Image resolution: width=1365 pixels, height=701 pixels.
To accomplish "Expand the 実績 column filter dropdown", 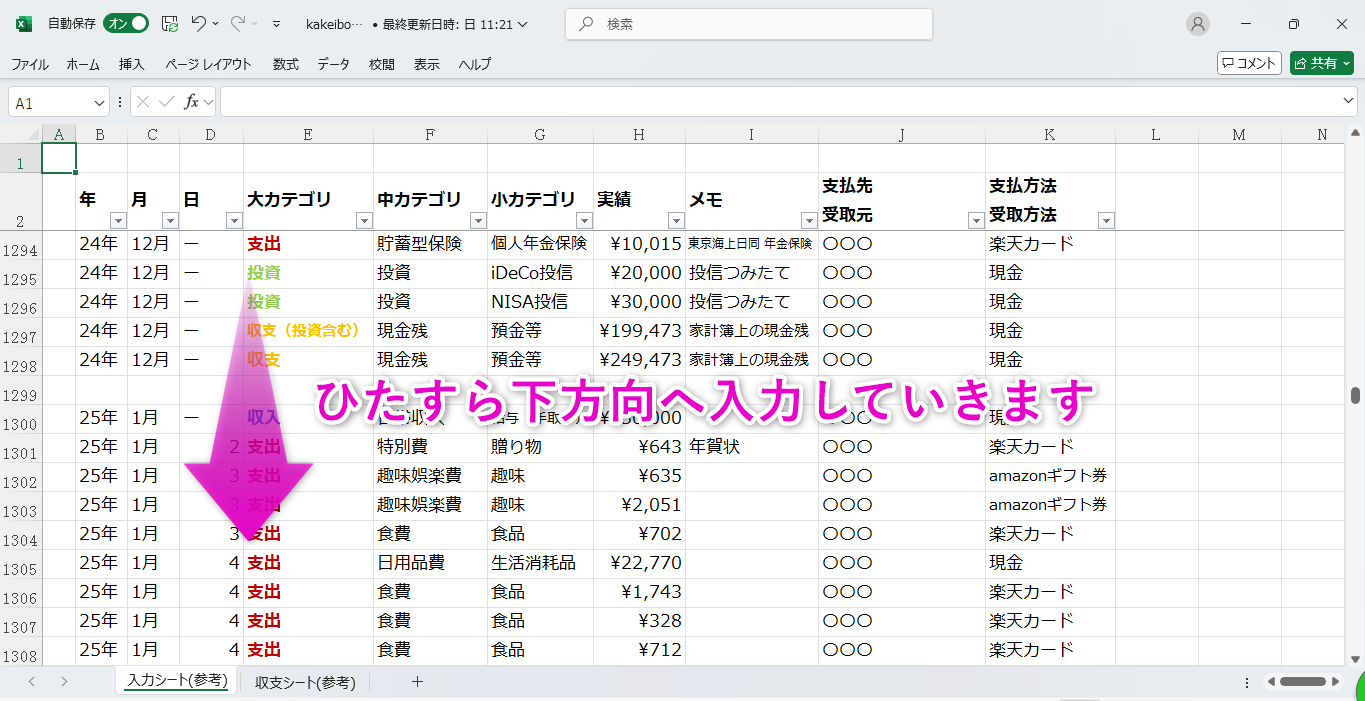I will pyautogui.click(x=675, y=221).
